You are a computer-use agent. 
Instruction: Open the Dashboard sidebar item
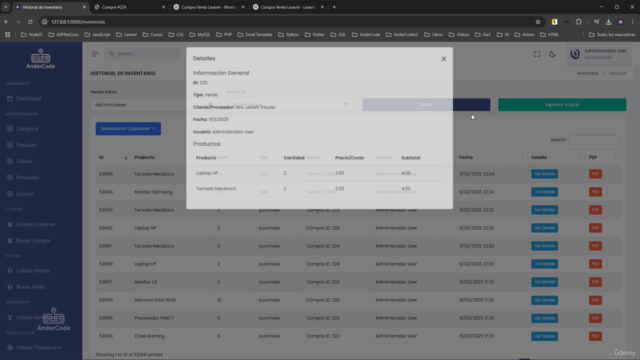28,99
